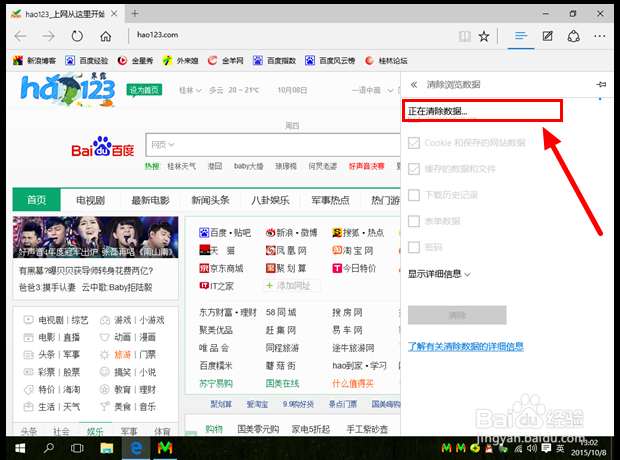Click the 设为首页 button
This screenshot has width=620, height=460.
click(144, 90)
